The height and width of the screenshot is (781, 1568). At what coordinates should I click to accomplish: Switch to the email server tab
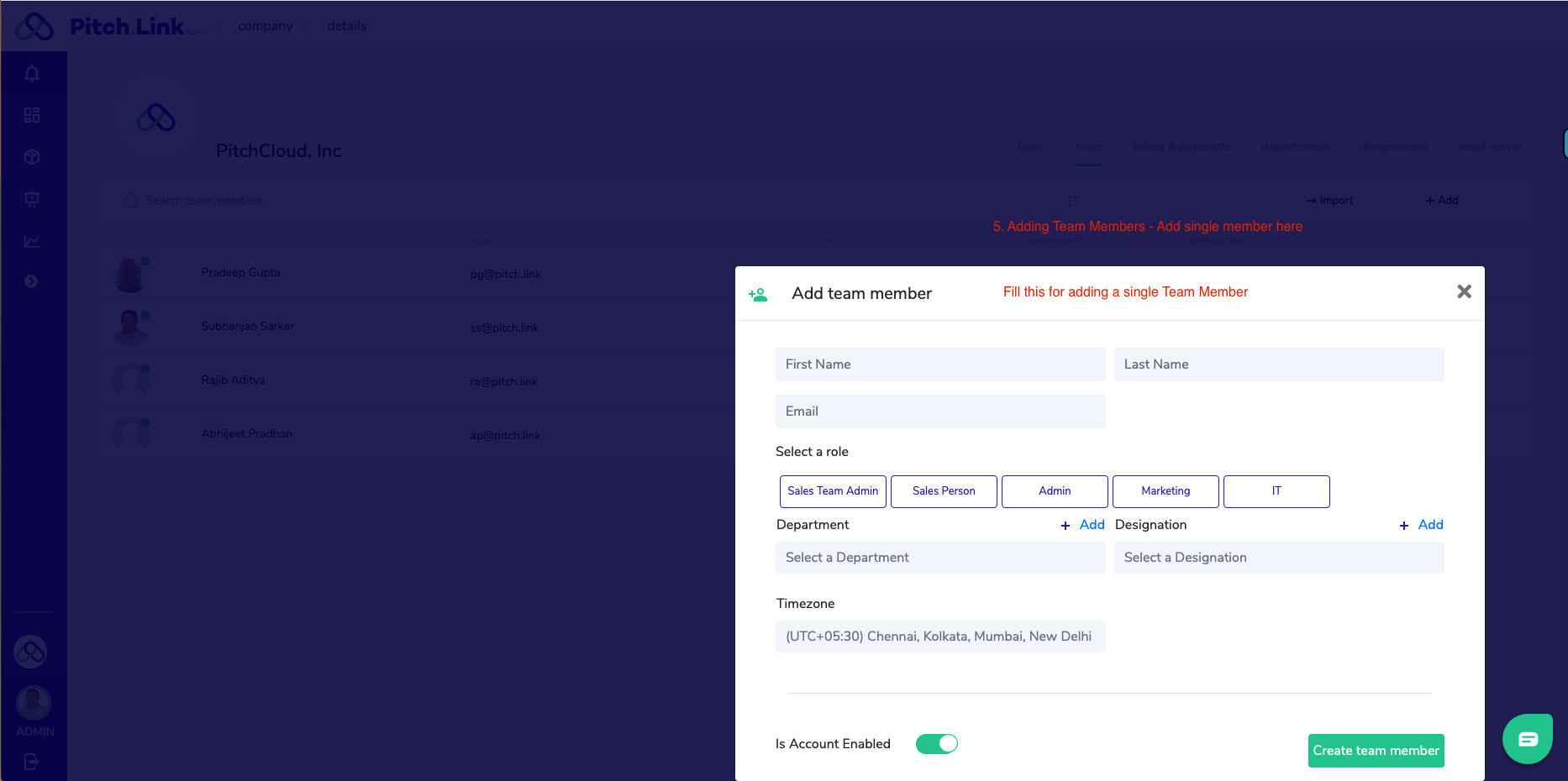[x=1490, y=147]
